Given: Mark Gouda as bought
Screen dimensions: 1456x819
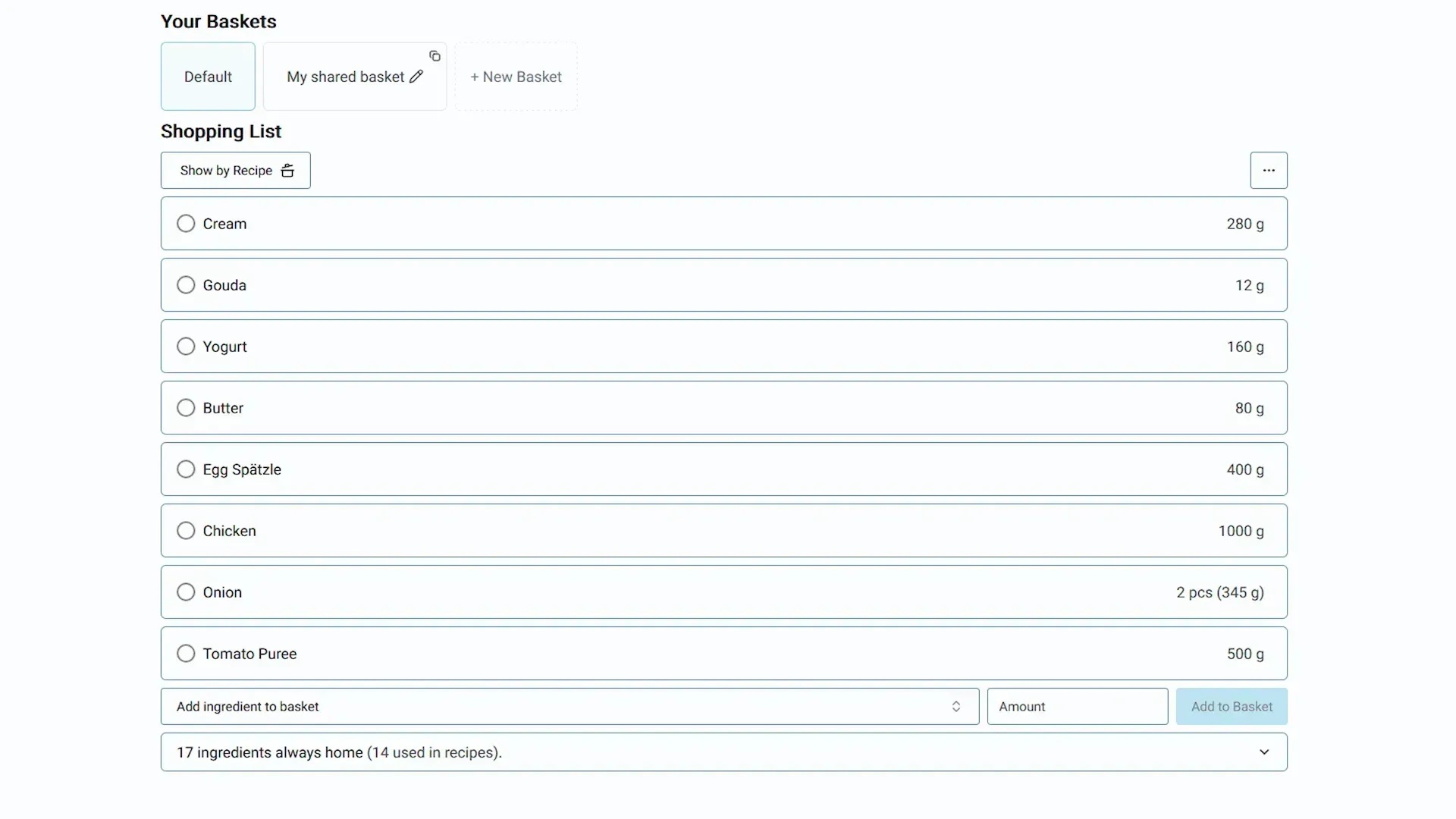Looking at the screenshot, I should tap(186, 285).
